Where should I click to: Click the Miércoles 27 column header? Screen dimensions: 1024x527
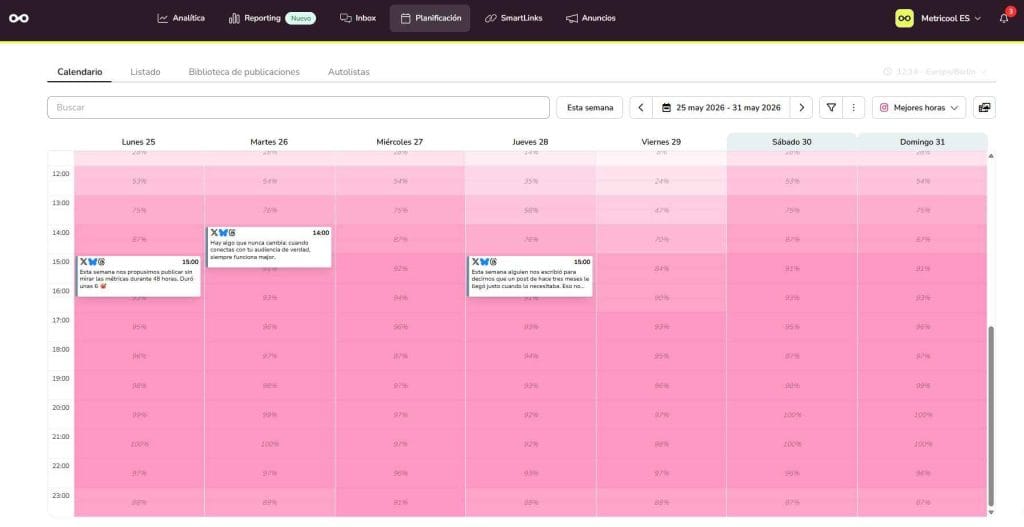point(400,142)
